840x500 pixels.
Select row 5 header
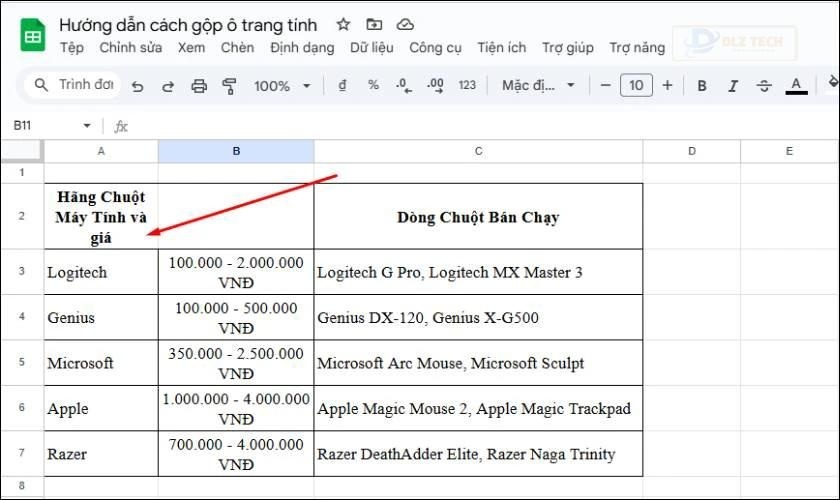21,362
